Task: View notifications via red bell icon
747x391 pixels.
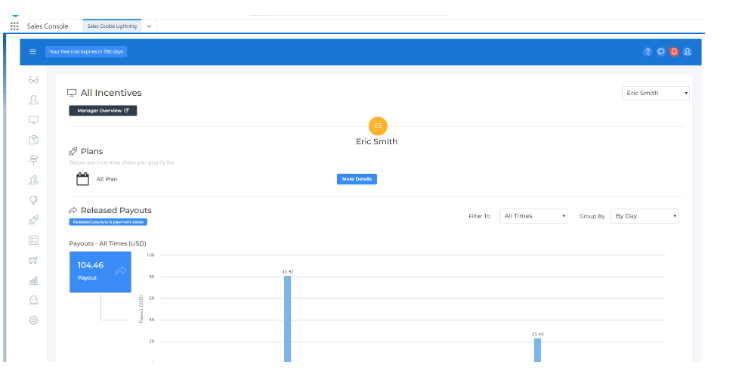Action: click(674, 52)
